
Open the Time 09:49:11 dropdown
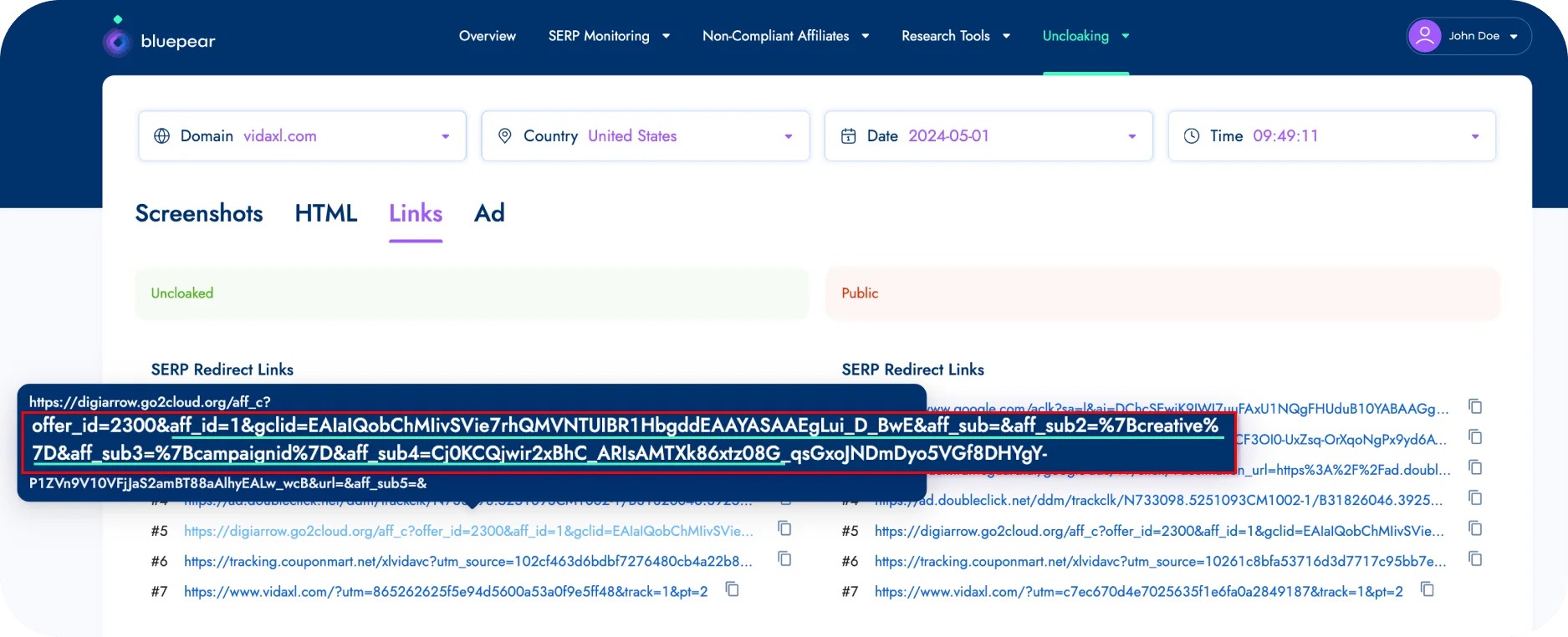1332,136
